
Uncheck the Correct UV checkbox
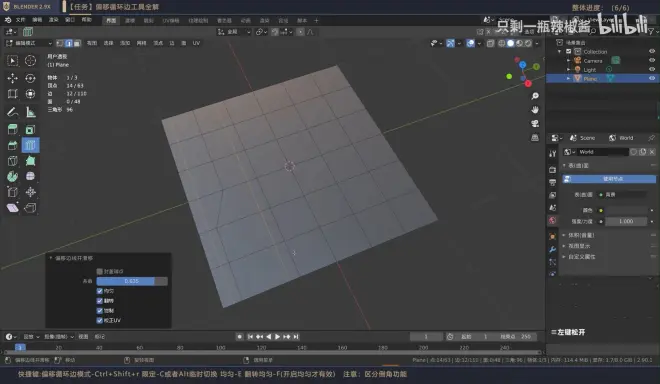(100, 320)
